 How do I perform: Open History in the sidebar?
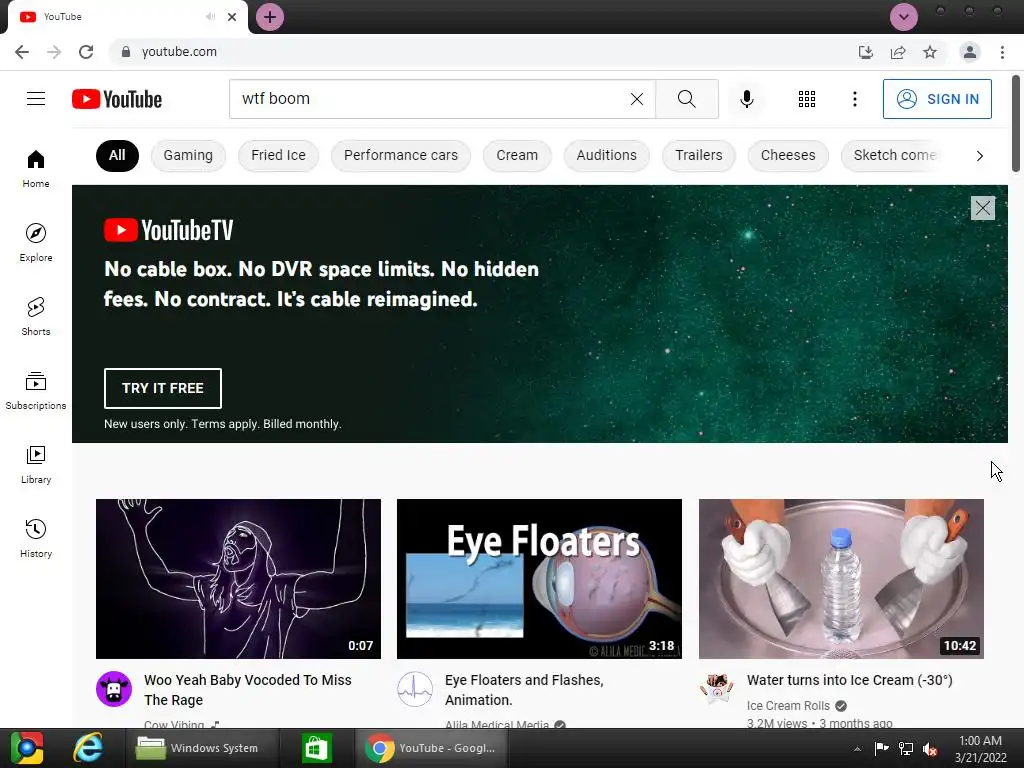[x=36, y=539]
